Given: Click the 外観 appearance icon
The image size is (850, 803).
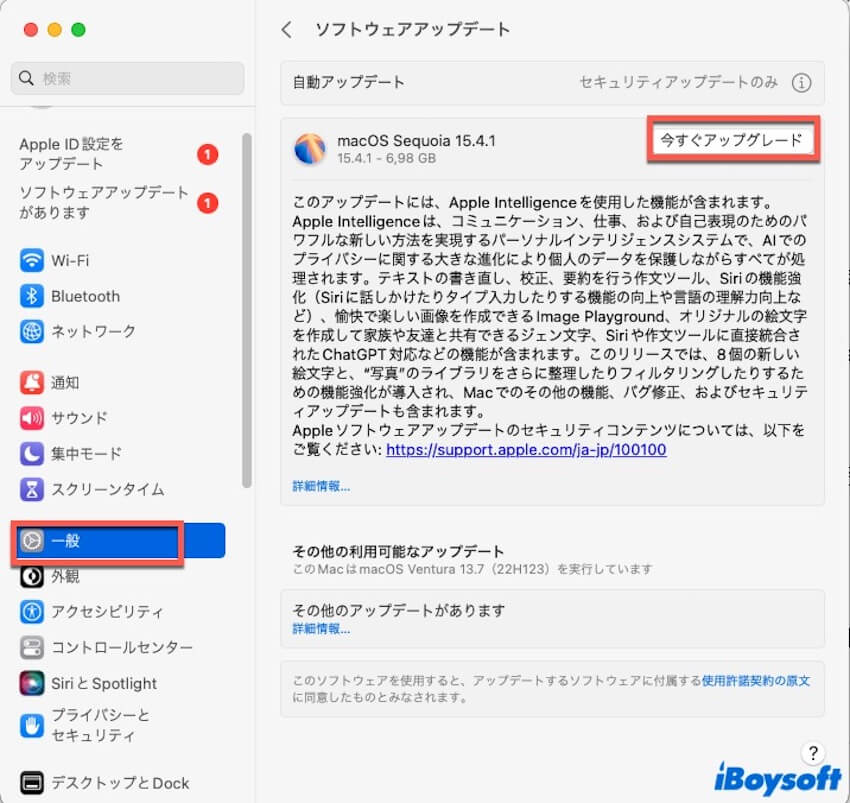Looking at the screenshot, I should coord(32,576).
